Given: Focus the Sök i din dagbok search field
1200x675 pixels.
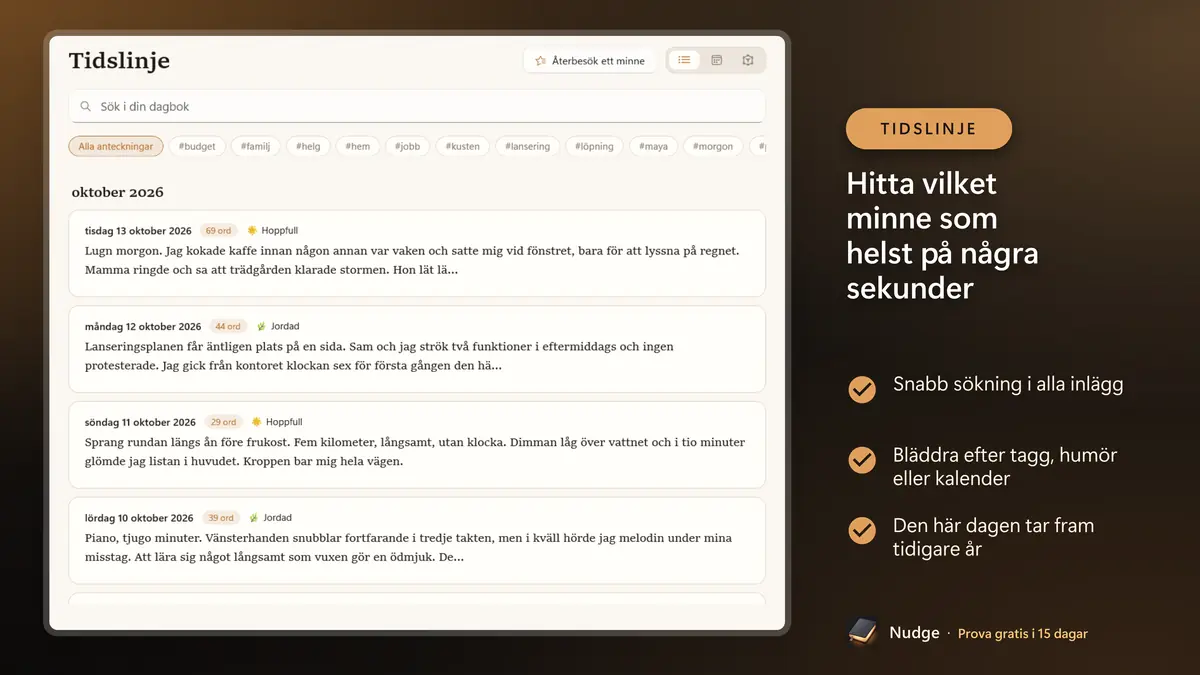Looking at the screenshot, I should point(417,106).
